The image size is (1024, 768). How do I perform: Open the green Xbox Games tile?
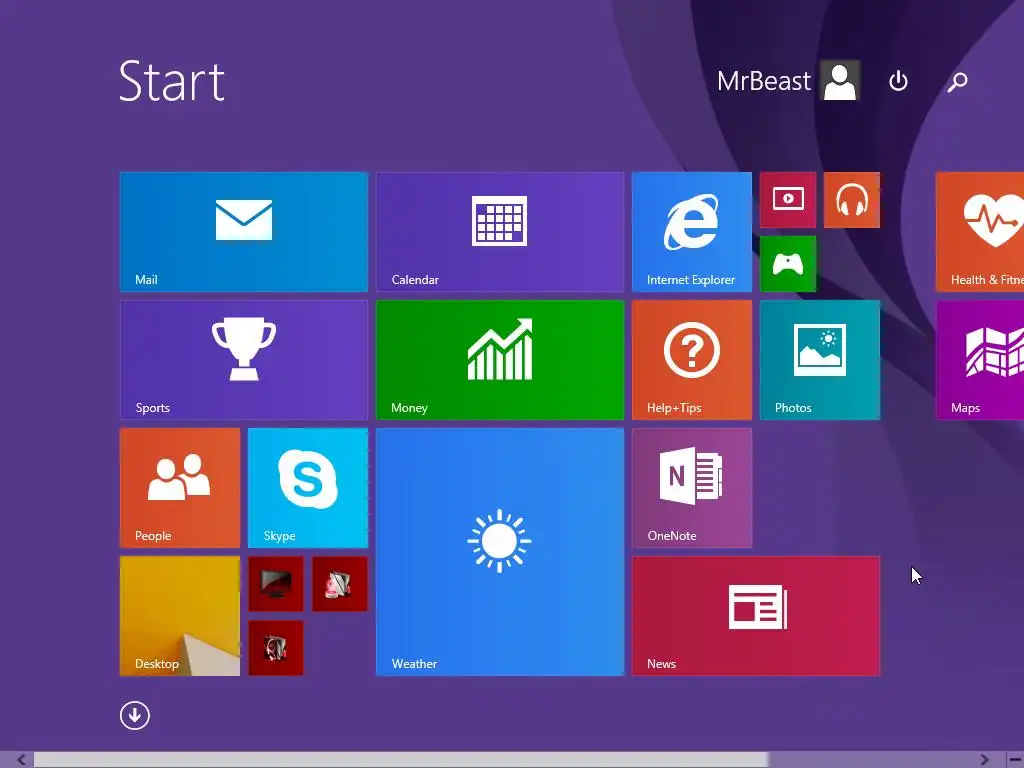(x=788, y=264)
